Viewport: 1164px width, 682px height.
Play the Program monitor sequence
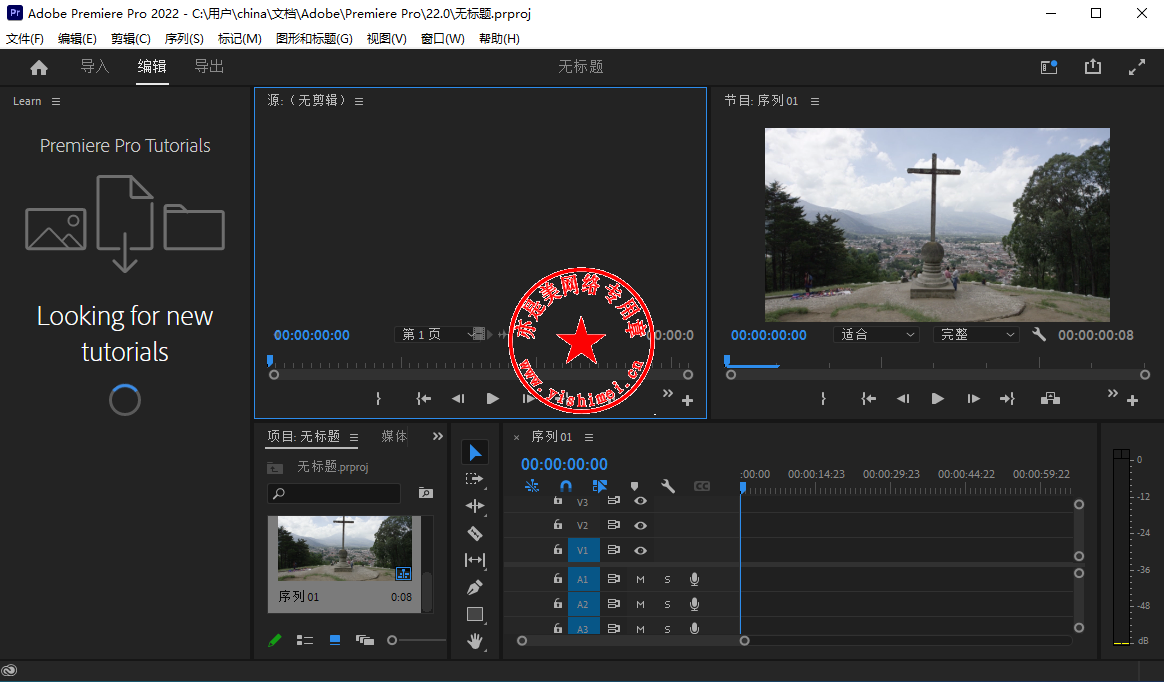coord(938,399)
